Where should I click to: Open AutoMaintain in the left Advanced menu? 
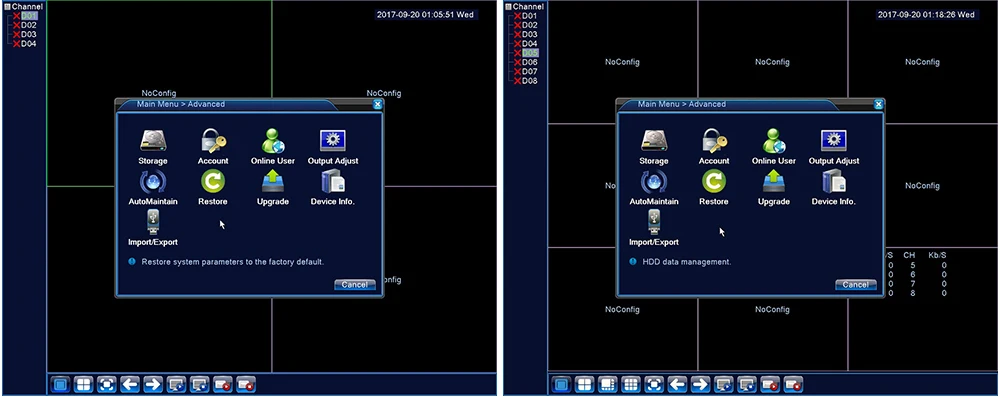pos(152,188)
